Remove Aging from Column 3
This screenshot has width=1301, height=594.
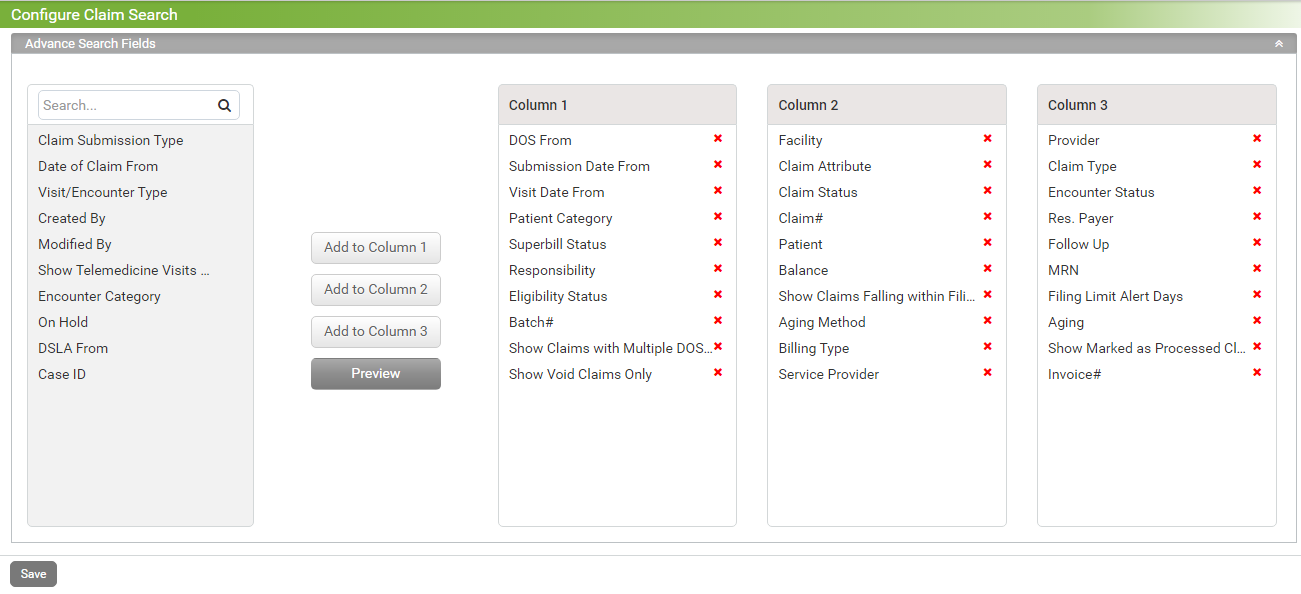pyautogui.click(x=1257, y=321)
